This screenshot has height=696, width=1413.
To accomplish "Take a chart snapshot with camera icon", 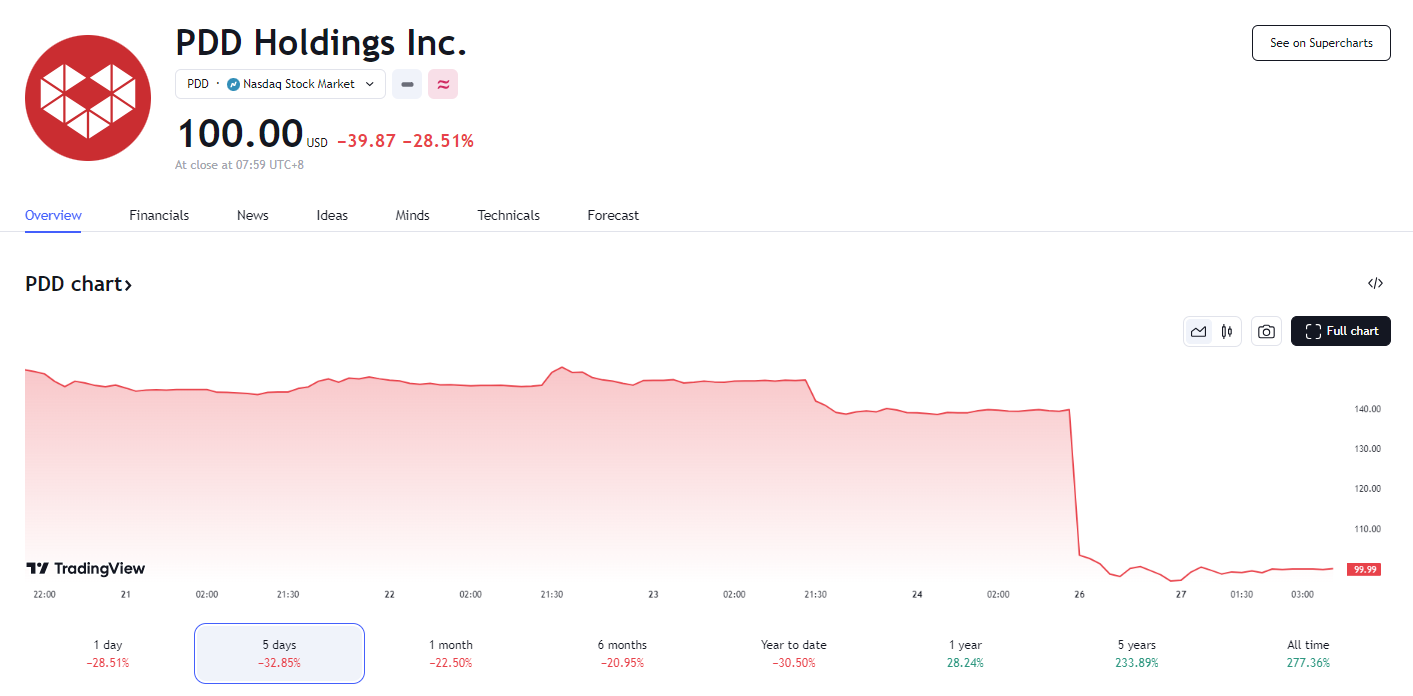I will pyautogui.click(x=1266, y=332).
